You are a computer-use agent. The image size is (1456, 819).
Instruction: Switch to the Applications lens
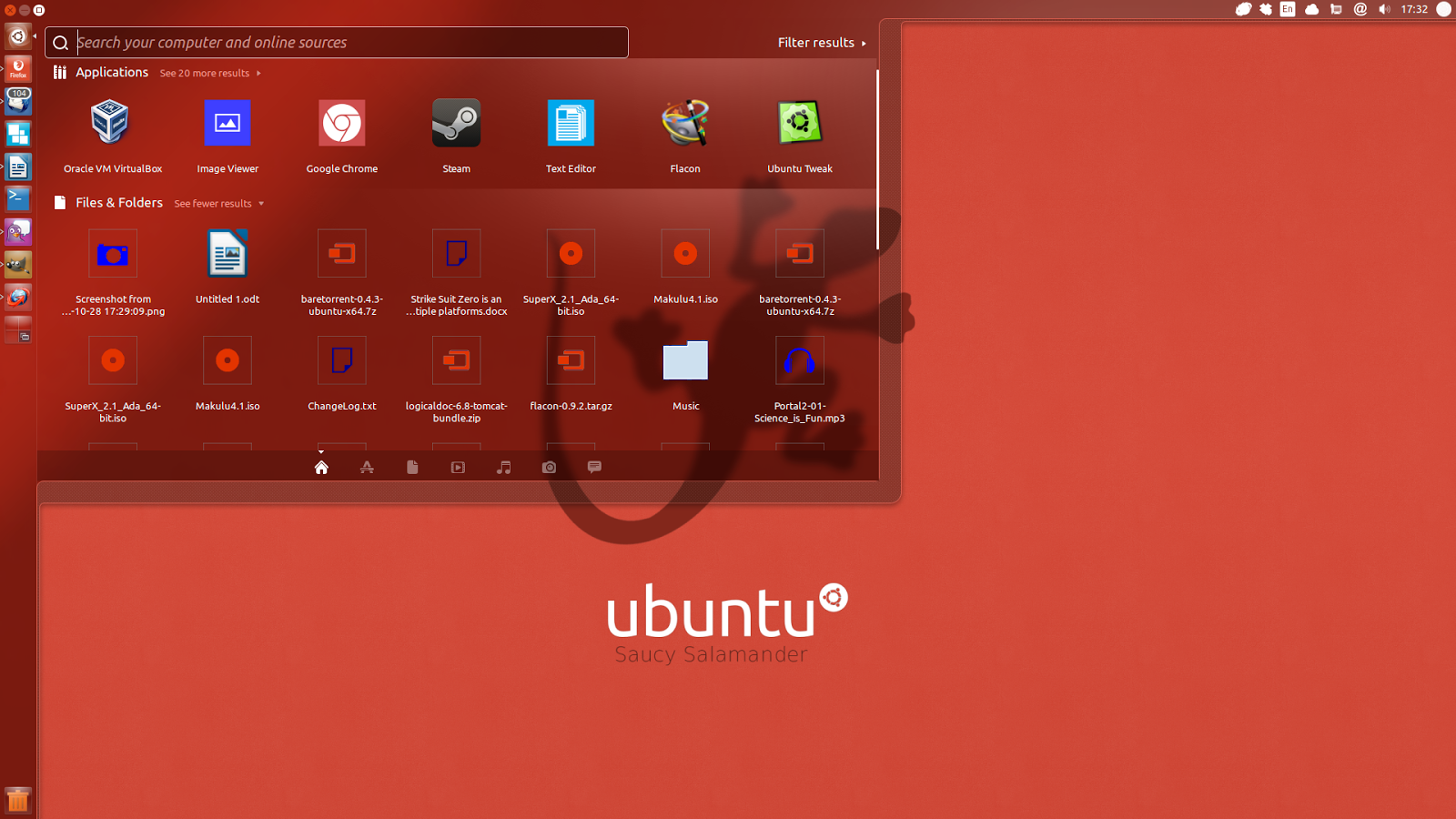[x=367, y=467]
